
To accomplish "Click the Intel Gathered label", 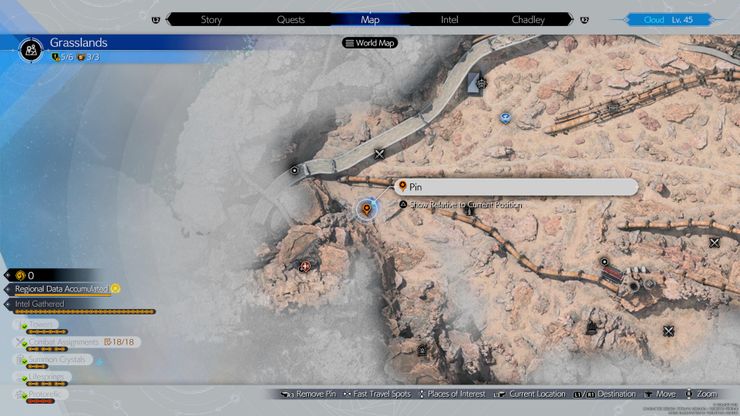I will (x=40, y=304).
